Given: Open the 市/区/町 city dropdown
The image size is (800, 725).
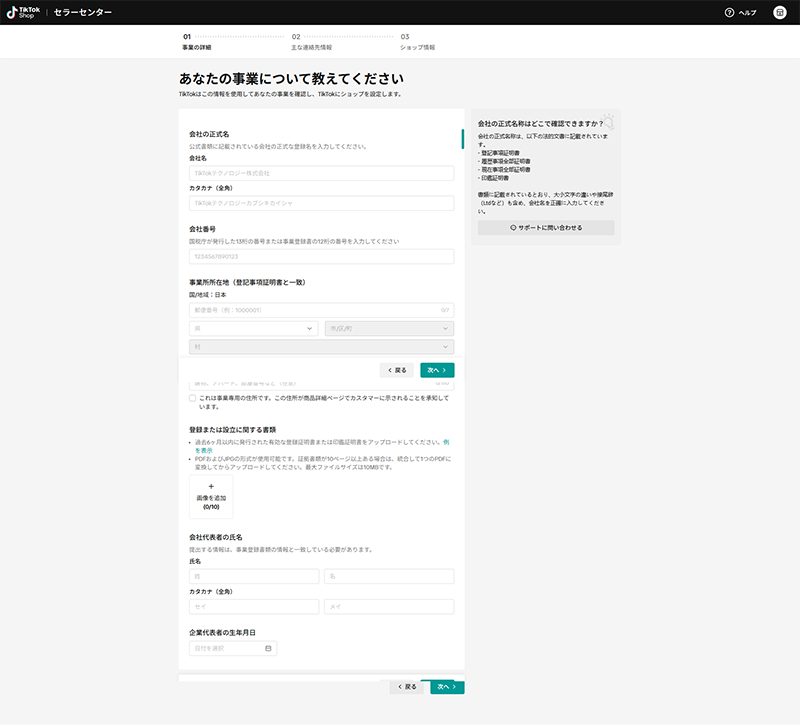Looking at the screenshot, I should (x=389, y=328).
